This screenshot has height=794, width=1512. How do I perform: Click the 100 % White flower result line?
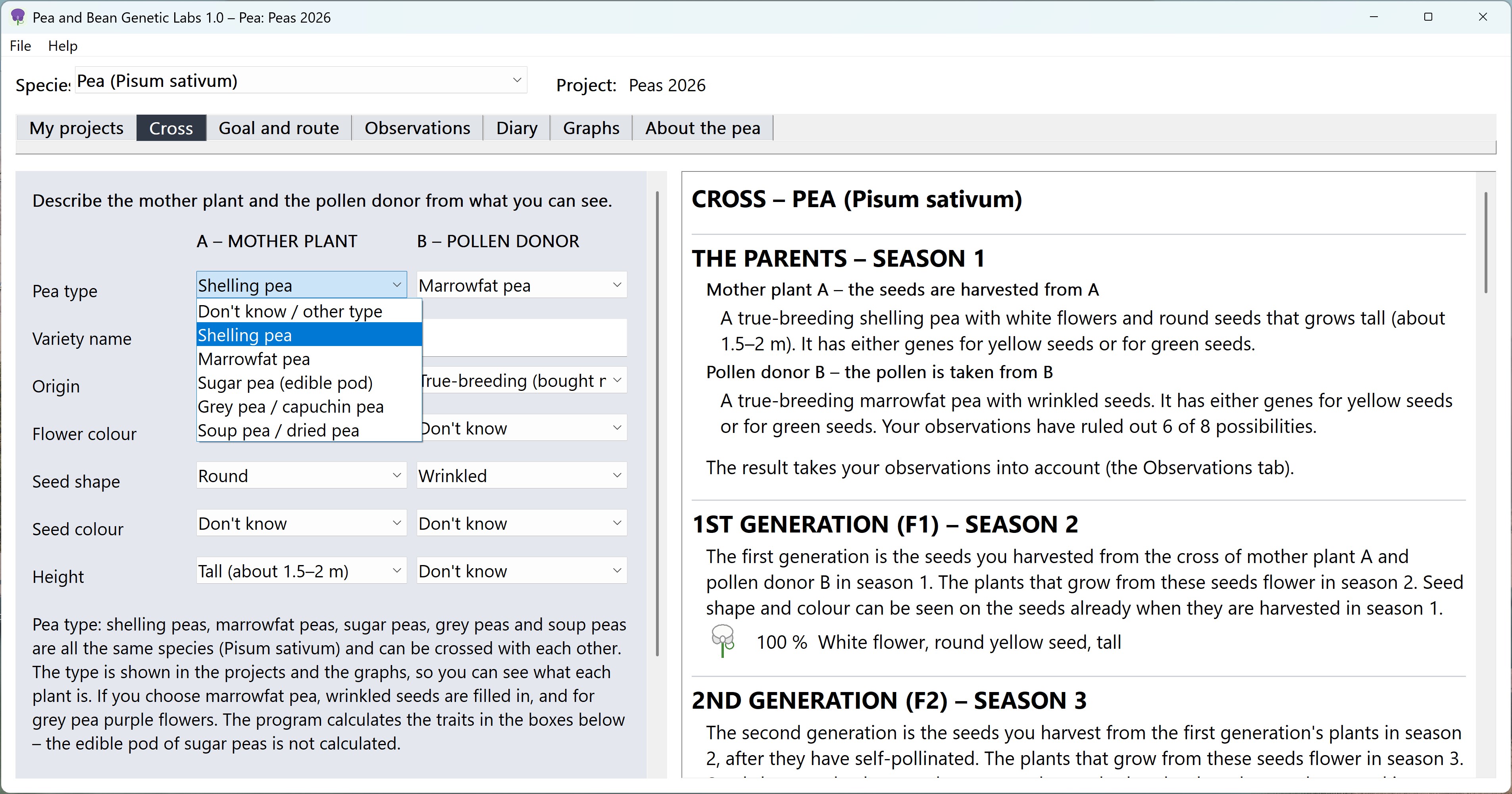(939, 642)
